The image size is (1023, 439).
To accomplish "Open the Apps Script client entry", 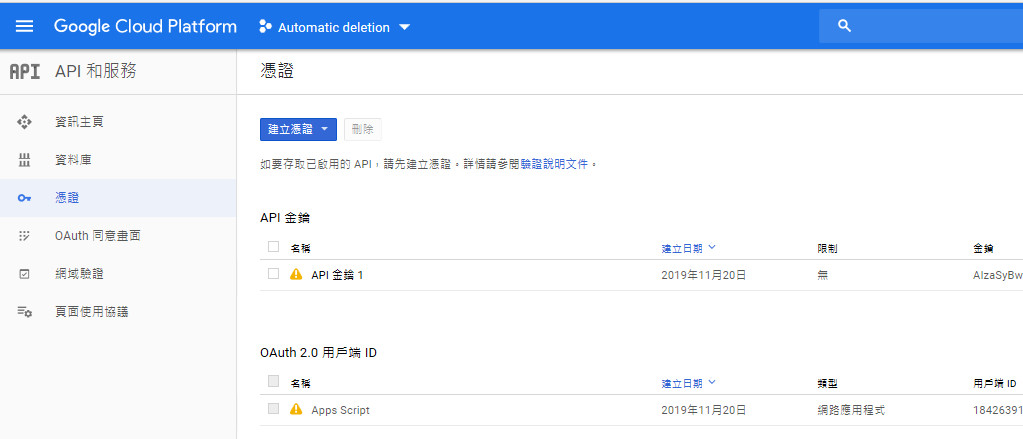I will (x=341, y=410).
